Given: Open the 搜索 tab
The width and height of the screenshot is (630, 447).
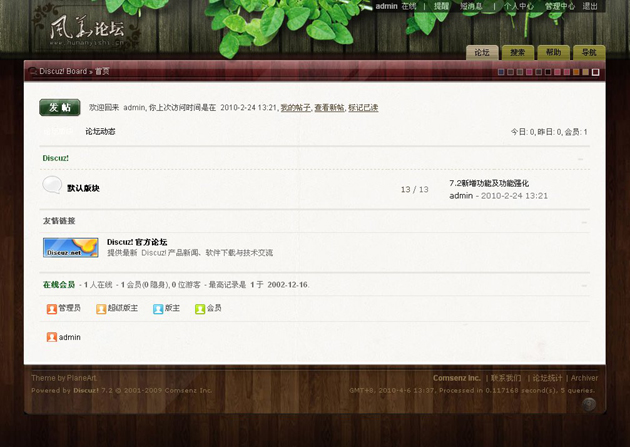Looking at the screenshot, I should (x=517, y=52).
